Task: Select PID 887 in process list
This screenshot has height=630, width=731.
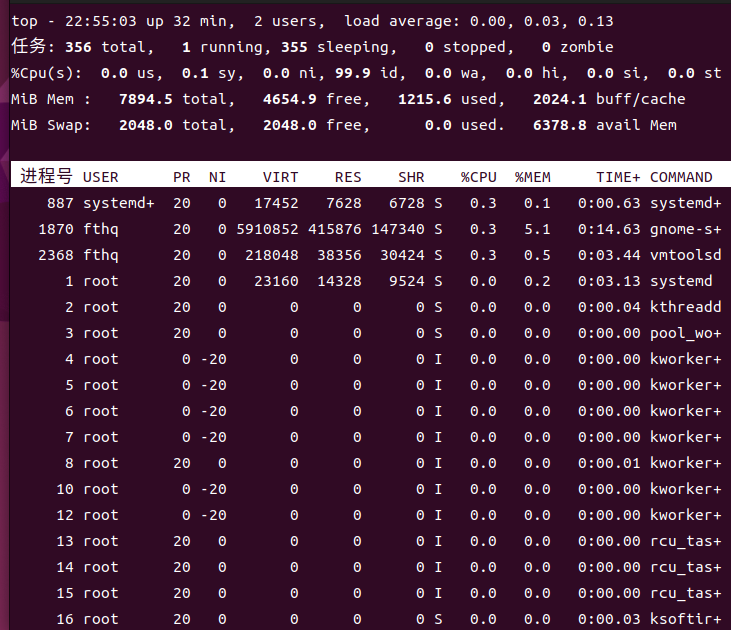Action: tap(60, 203)
